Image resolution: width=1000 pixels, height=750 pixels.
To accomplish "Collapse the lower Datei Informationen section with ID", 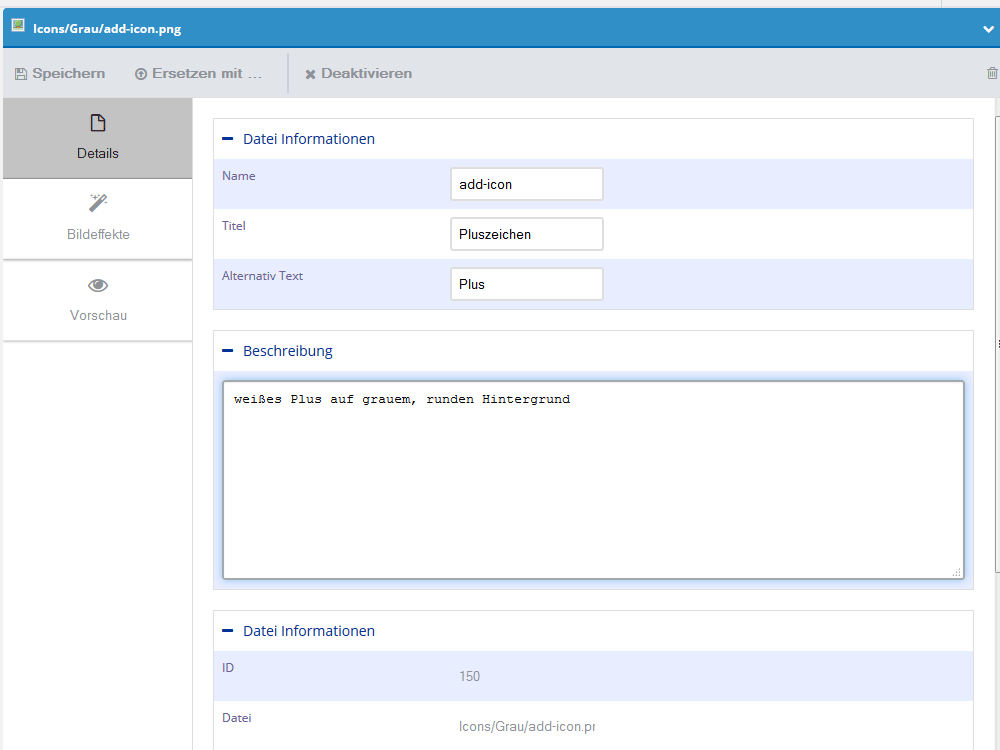I will click(x=227, y=631).
